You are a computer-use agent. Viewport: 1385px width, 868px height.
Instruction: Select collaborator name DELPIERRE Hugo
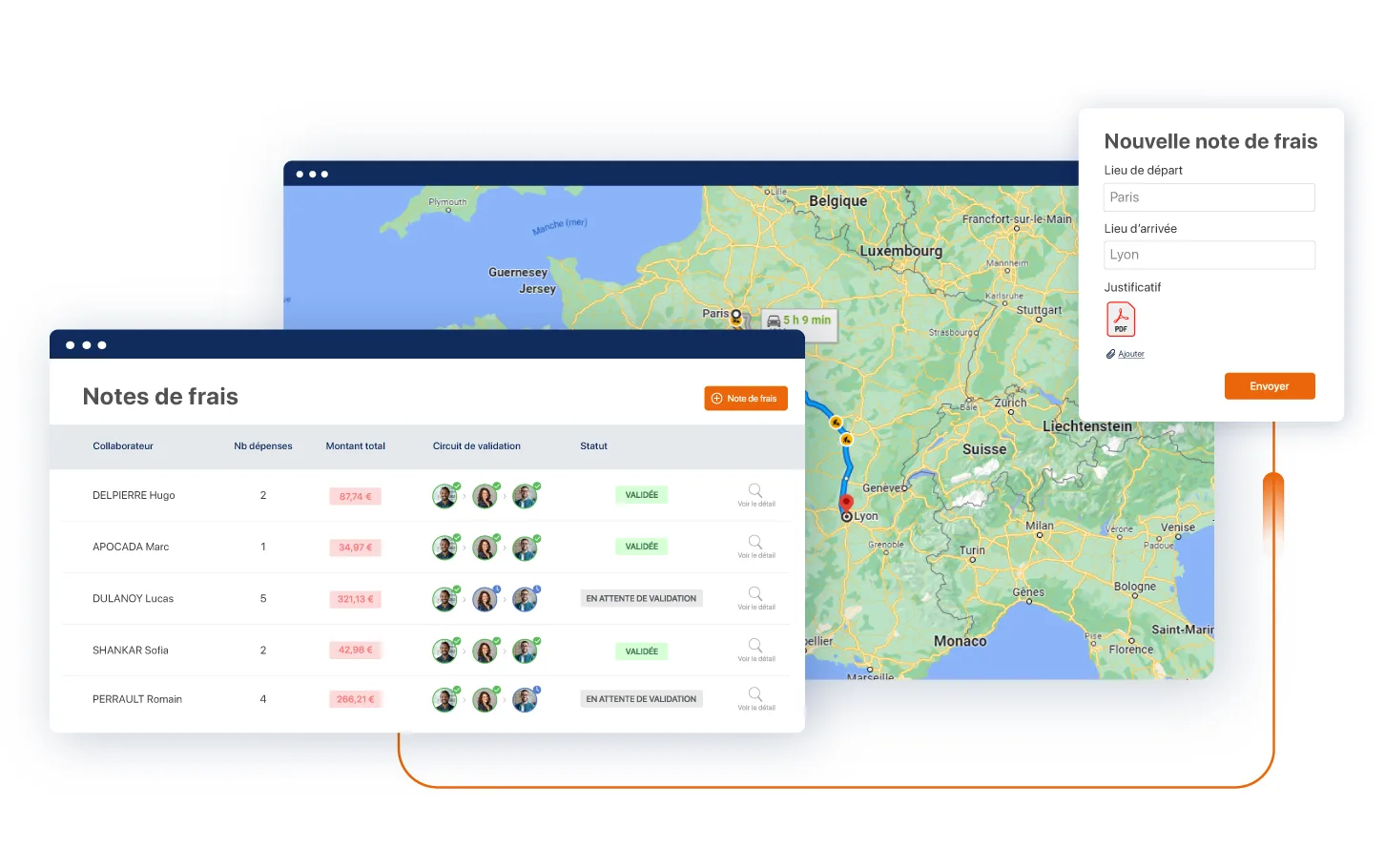click(134, 496)
